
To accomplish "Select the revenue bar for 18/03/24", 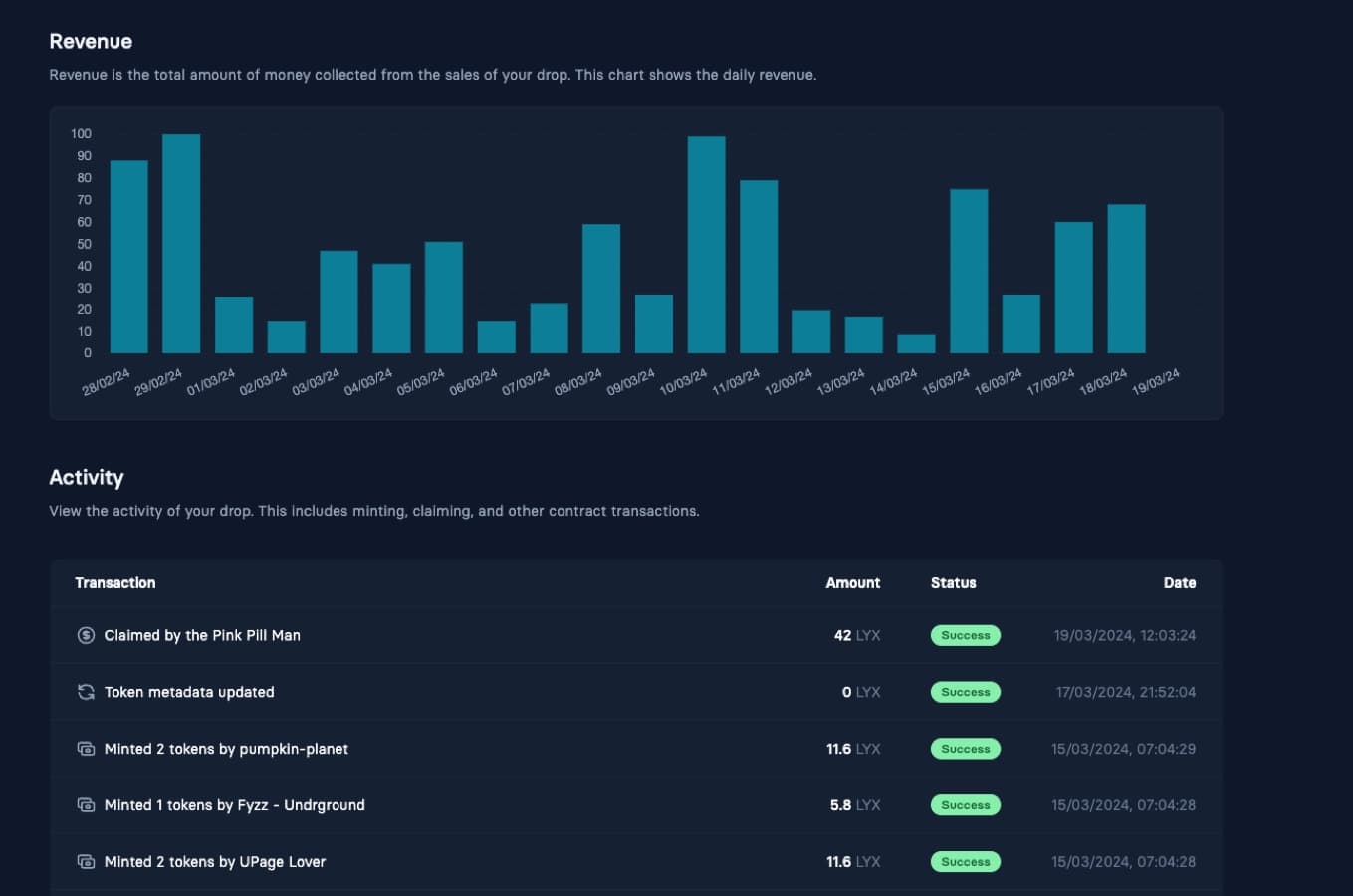I will pyautogui.click(x=1127, y=279).
